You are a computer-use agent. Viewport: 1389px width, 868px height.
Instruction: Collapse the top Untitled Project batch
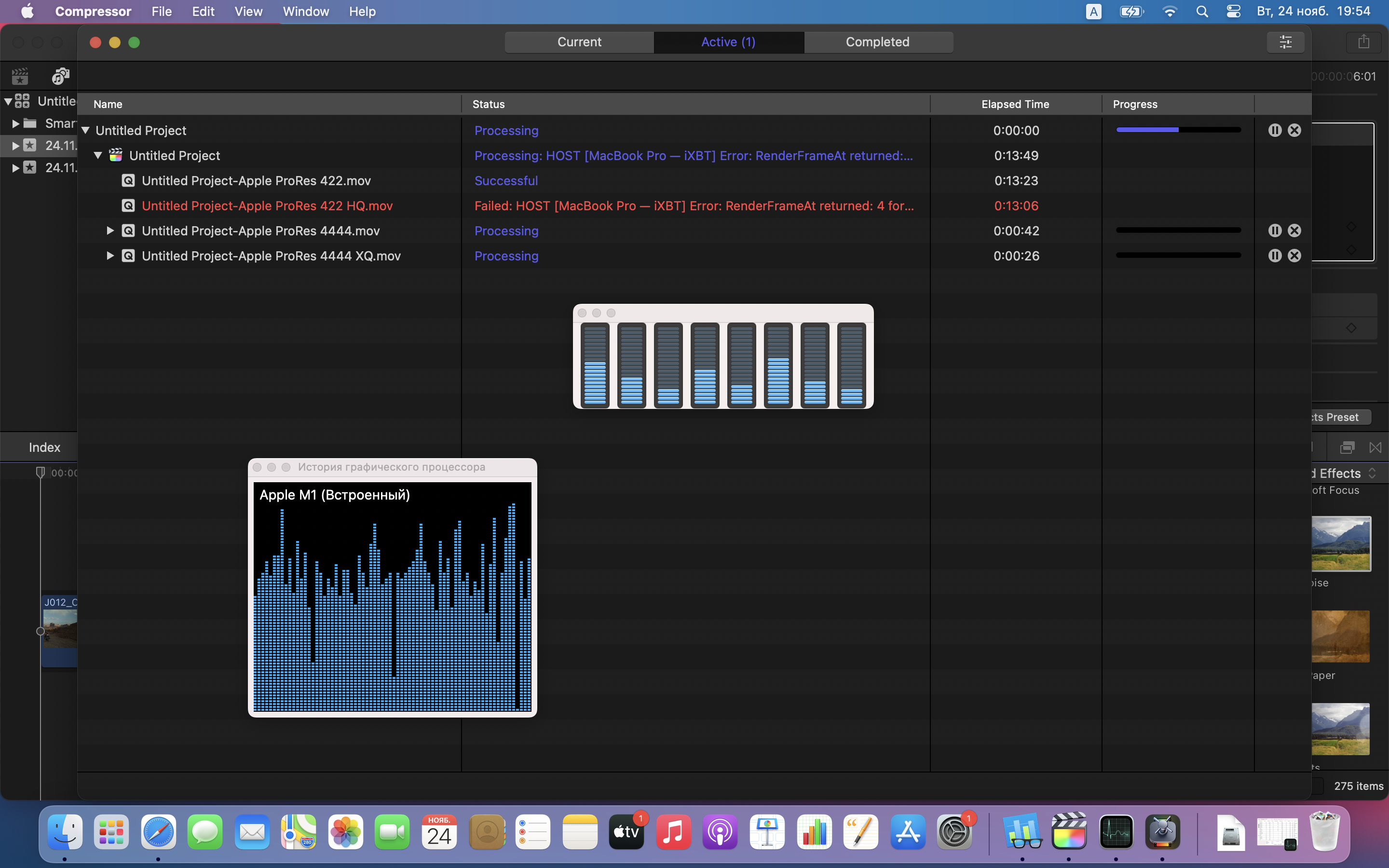[x=85, y=130]
